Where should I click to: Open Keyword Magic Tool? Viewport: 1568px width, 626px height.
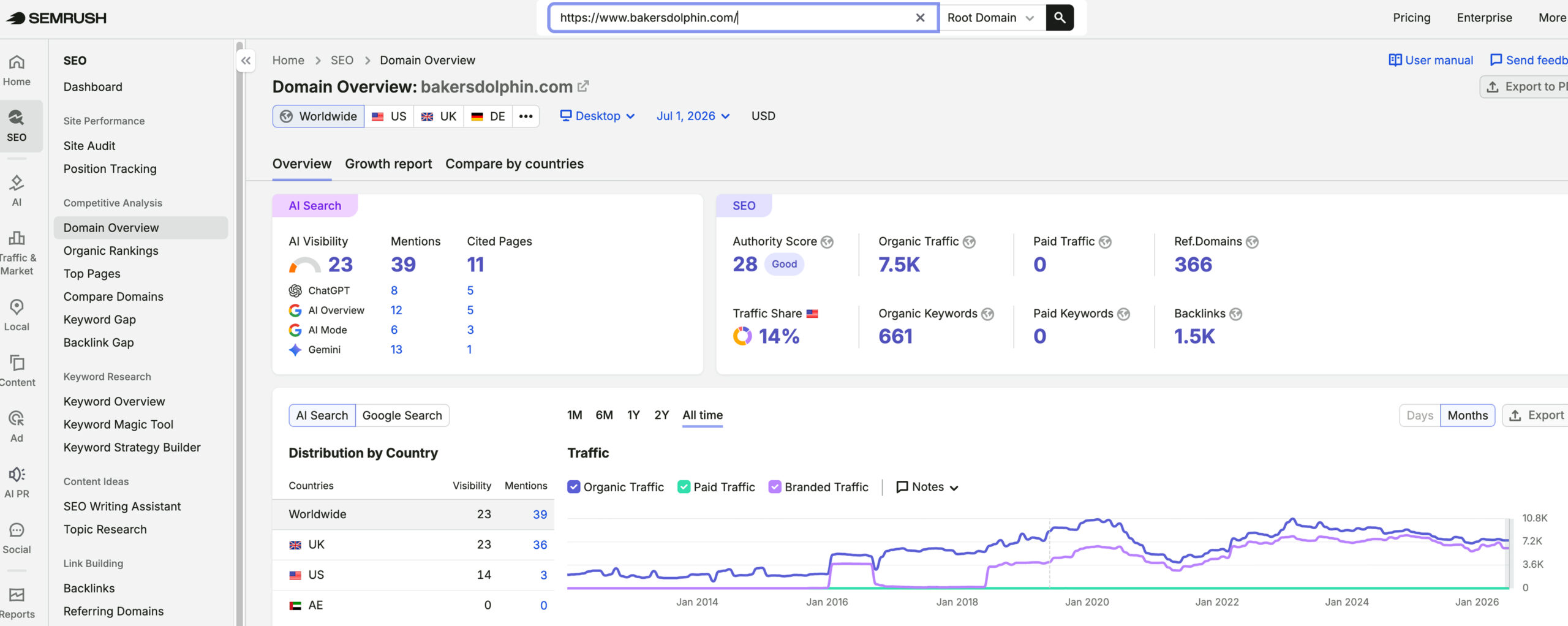click(x=118, y=424)
